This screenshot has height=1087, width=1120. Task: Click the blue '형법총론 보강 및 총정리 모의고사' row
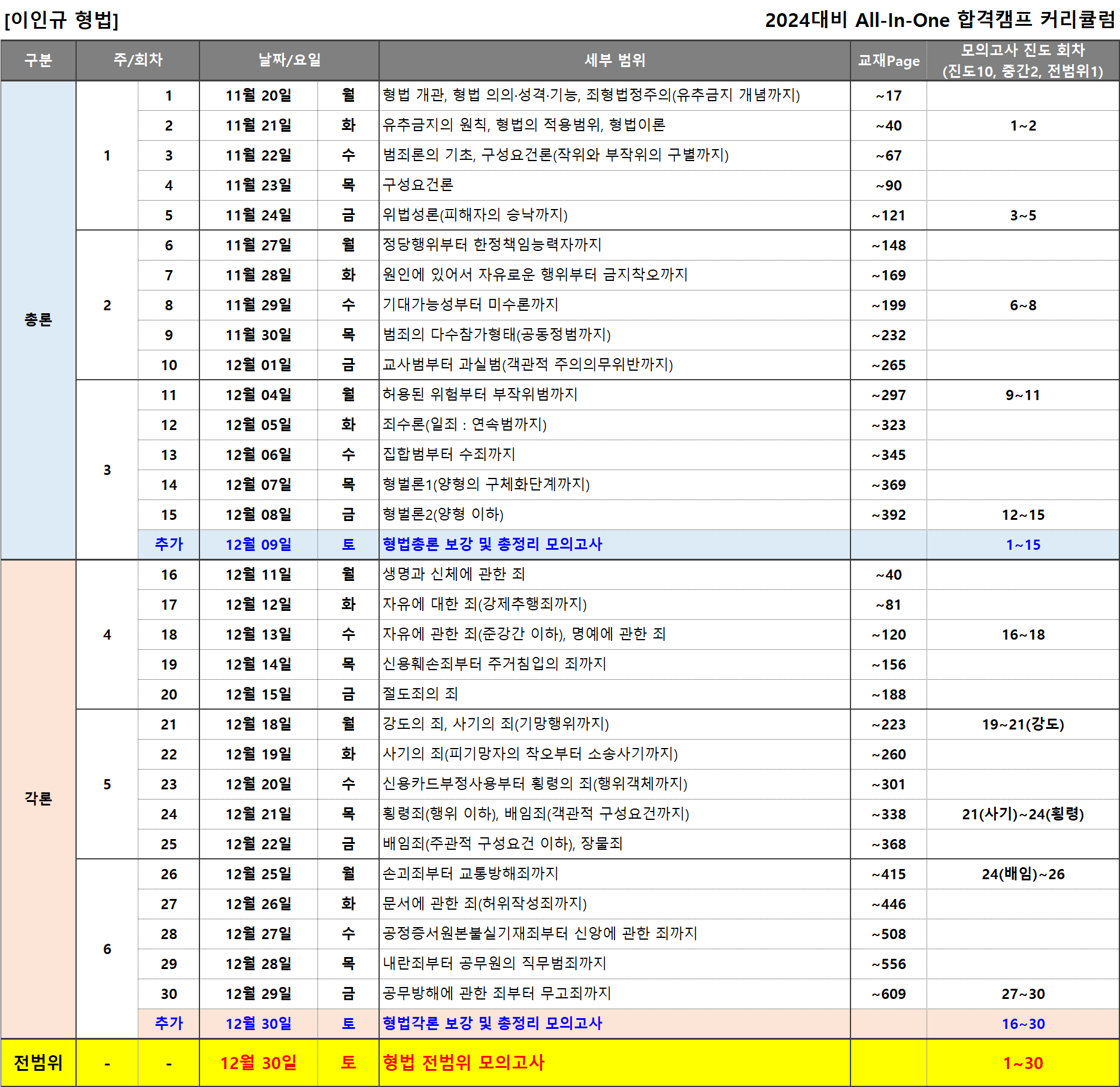[492, 544]
